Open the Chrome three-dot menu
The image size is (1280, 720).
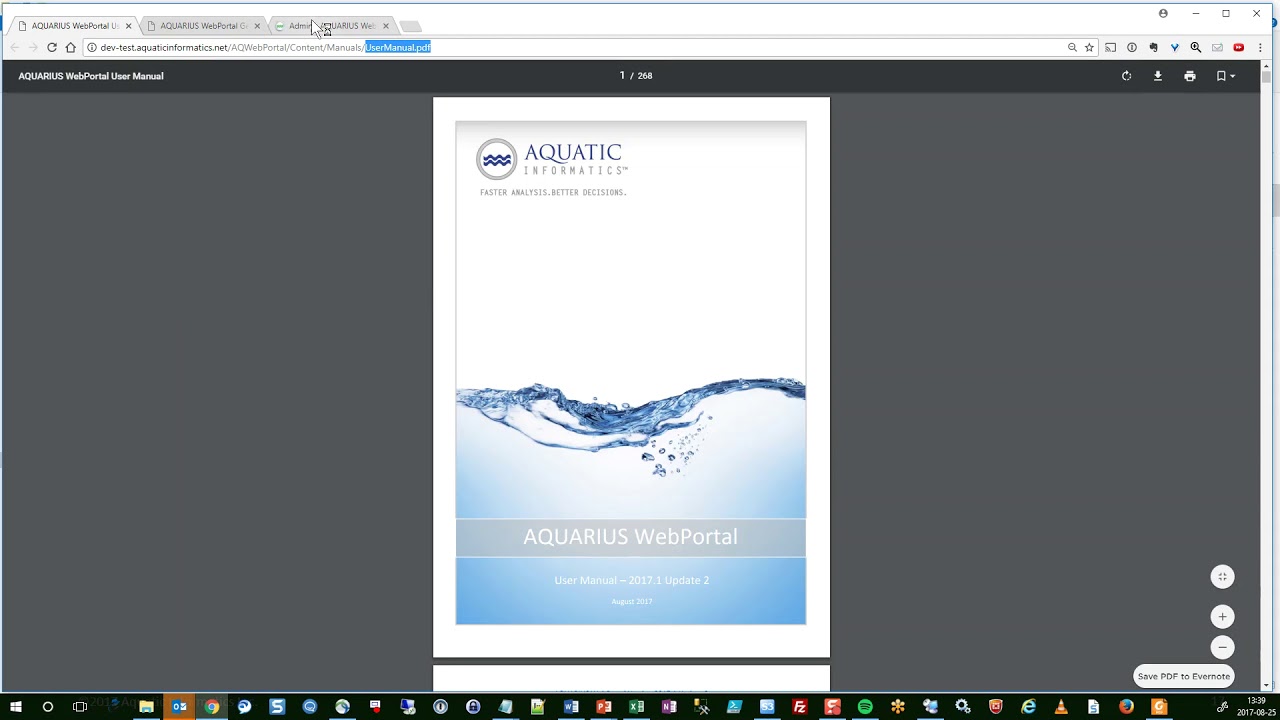pyautogui.click(x=1260, y=47)
